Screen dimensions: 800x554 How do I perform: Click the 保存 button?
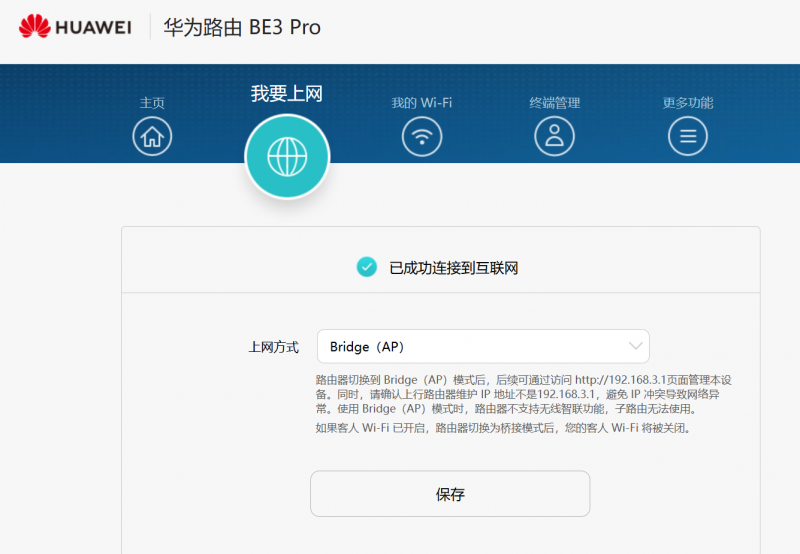coord(450,493)
